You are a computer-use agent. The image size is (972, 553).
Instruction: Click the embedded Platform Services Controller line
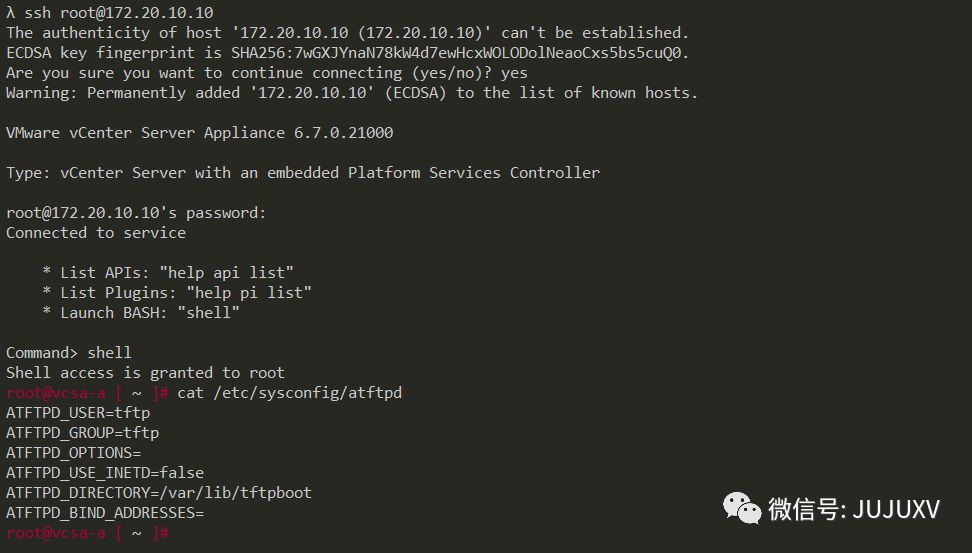(303, 172)
